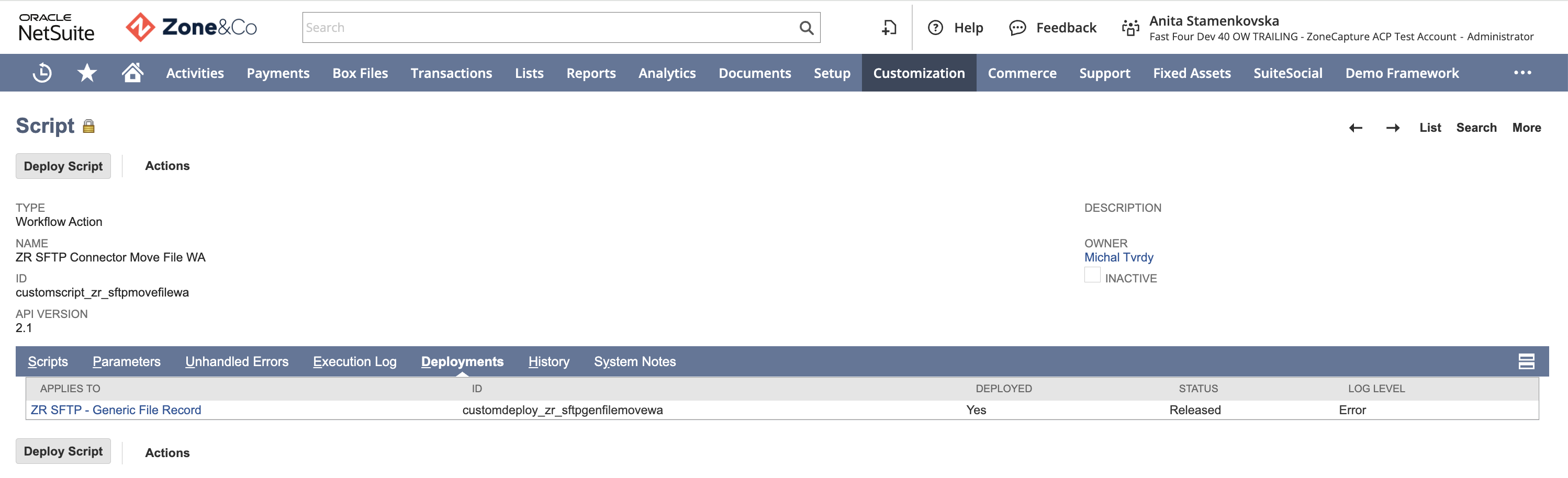Click the Error log level cell
The height and width of the screenshot is (478, 1568).
tap(1352, 410)
